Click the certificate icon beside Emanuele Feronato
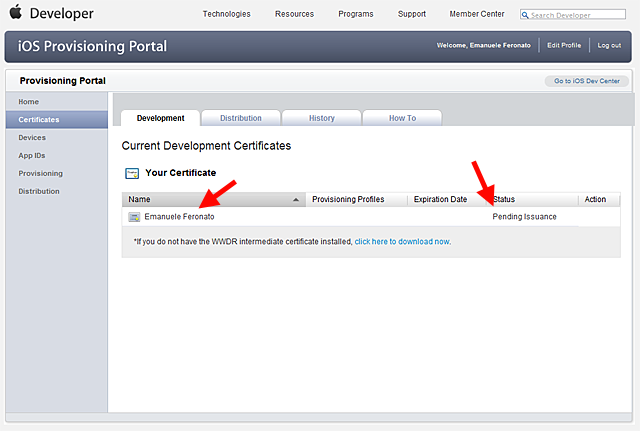 coord(134,216)
